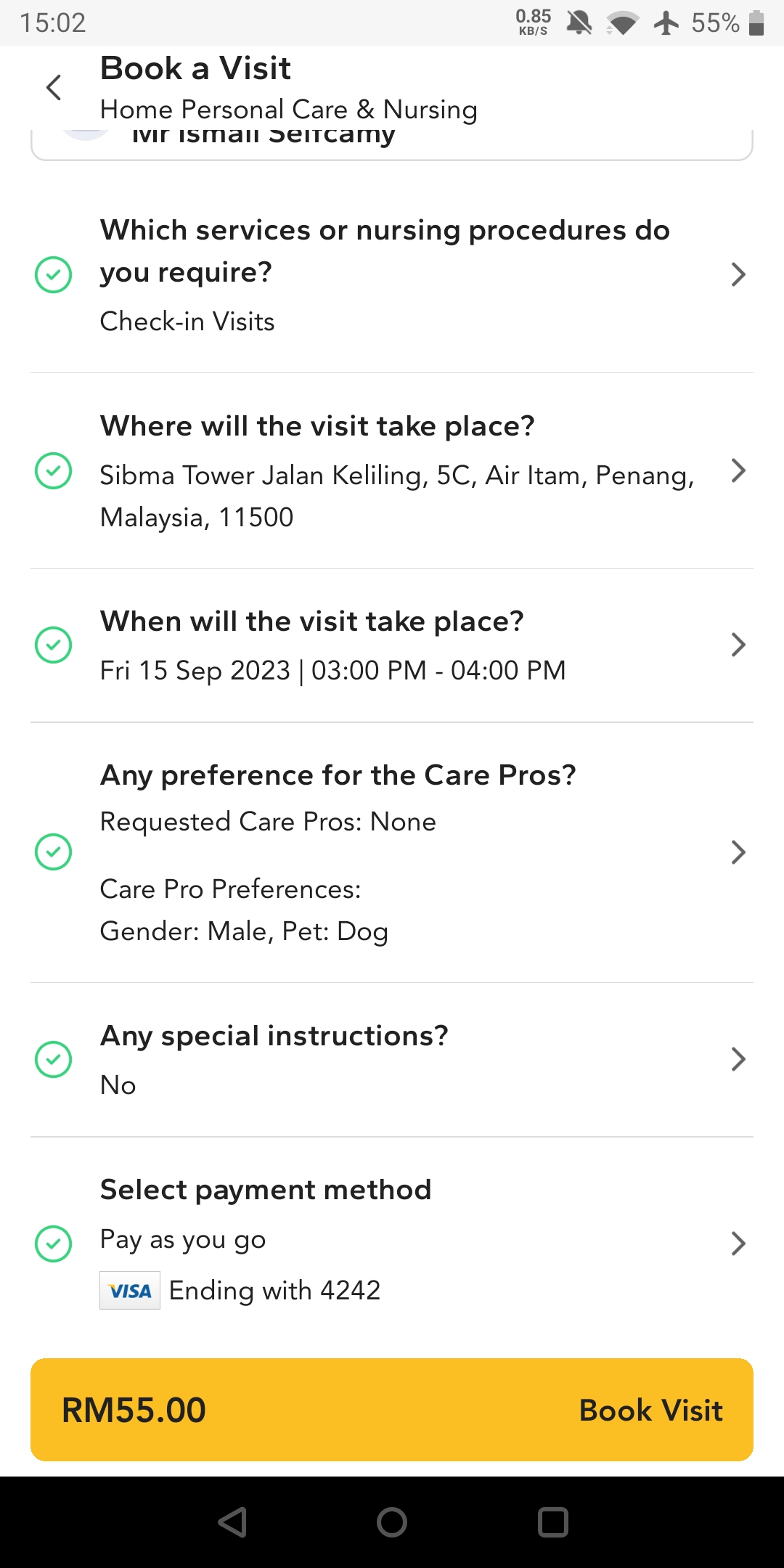
Task: Tap the back arrow in header
Action: [54, 88]
